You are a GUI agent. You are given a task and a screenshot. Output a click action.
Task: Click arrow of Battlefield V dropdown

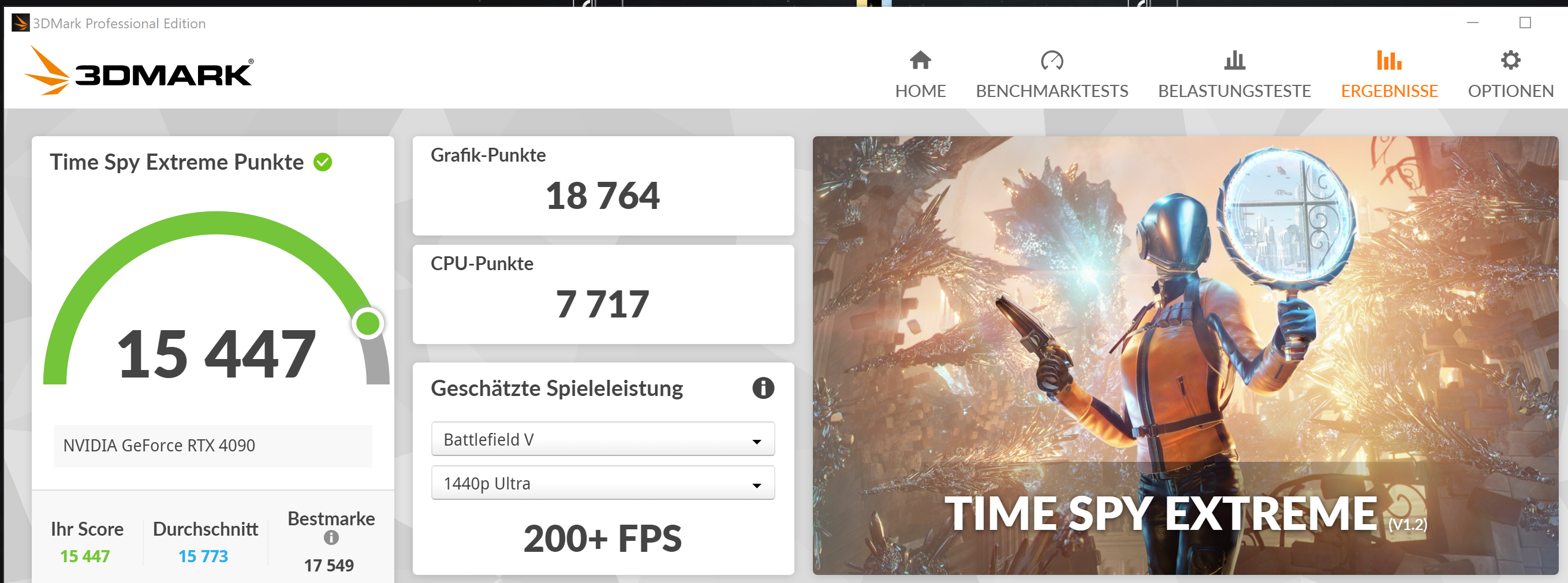757,441
